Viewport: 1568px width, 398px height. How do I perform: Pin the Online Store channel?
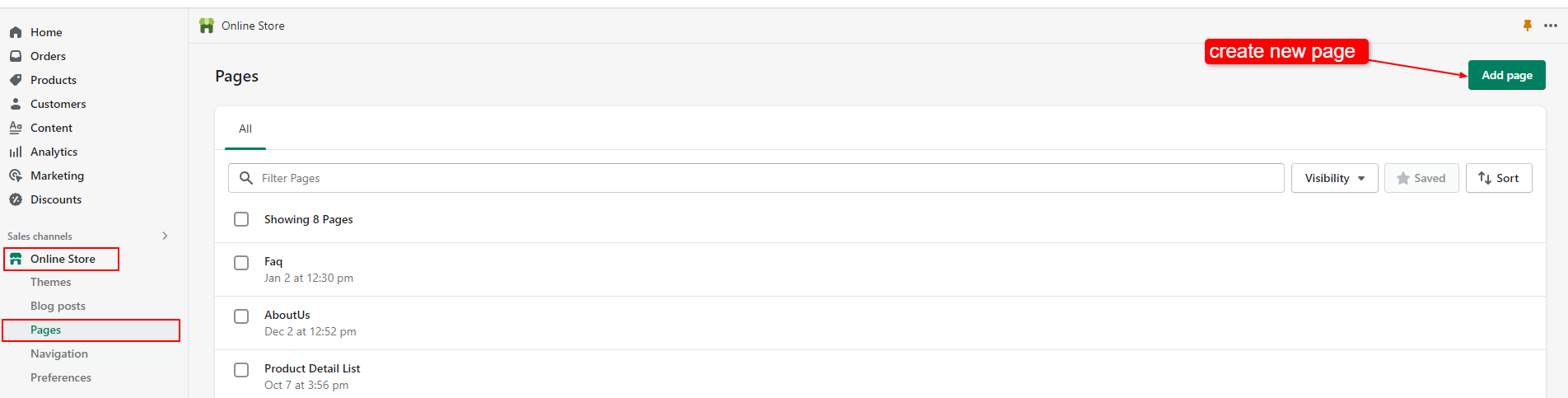(1527, 26)
